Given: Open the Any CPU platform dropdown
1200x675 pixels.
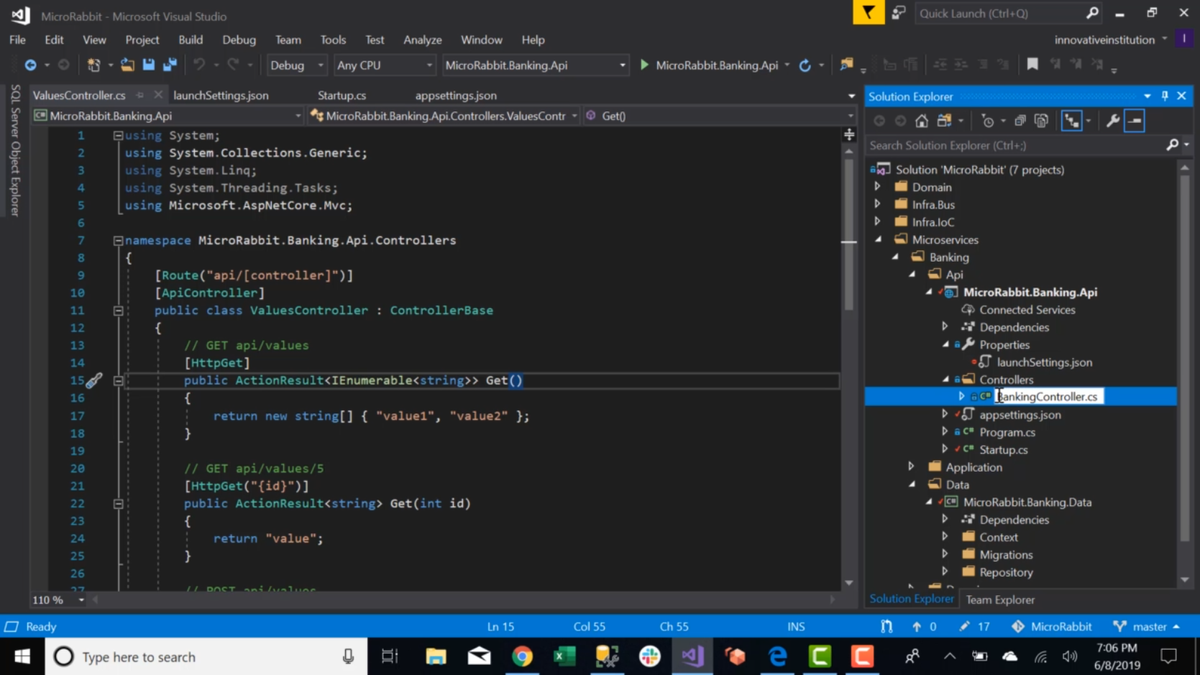Looking at the screenshot, I should [x=384, y=65].
